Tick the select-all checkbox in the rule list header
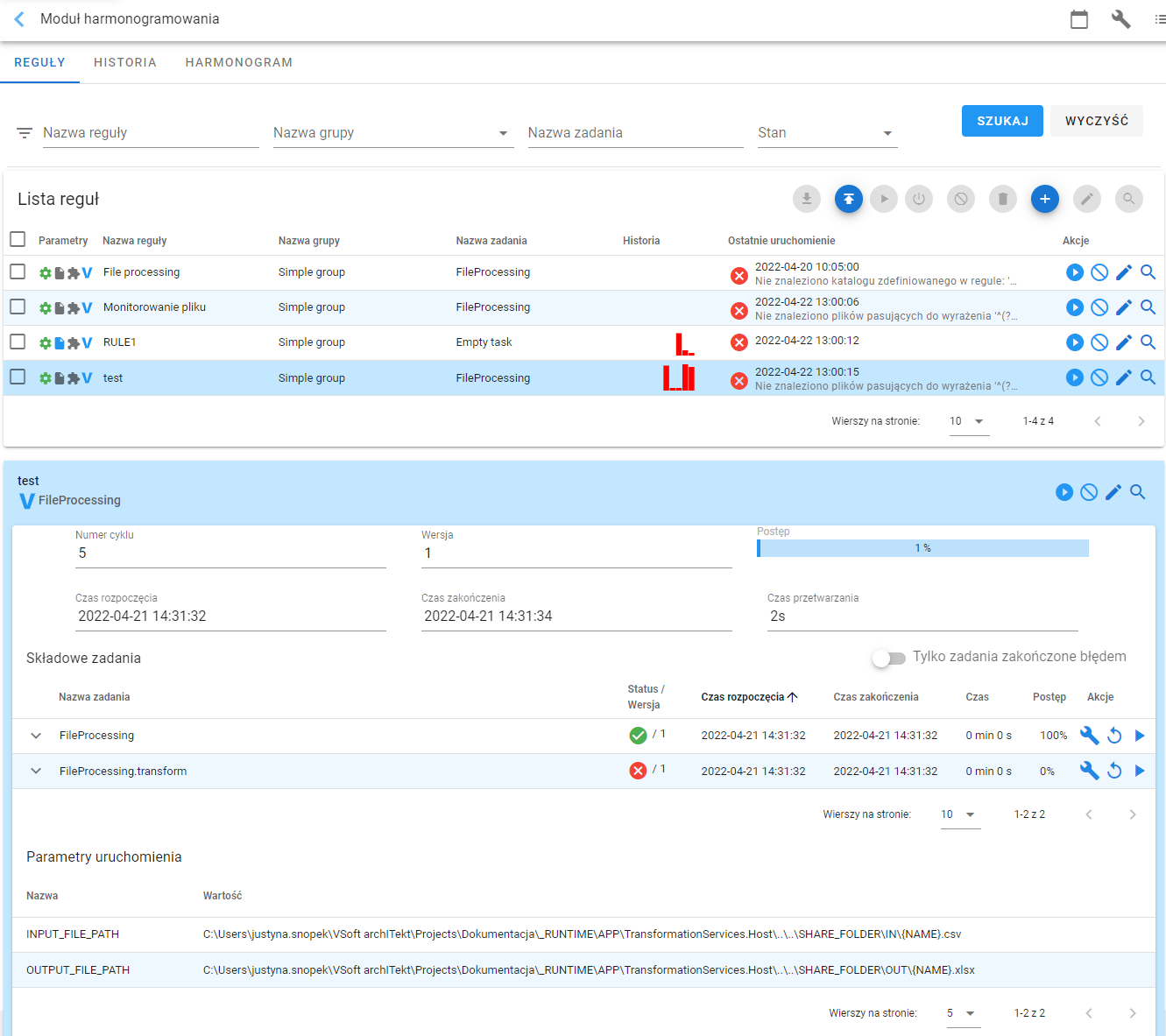Viewport: 1166px width, 1036px height. (18, 239)
